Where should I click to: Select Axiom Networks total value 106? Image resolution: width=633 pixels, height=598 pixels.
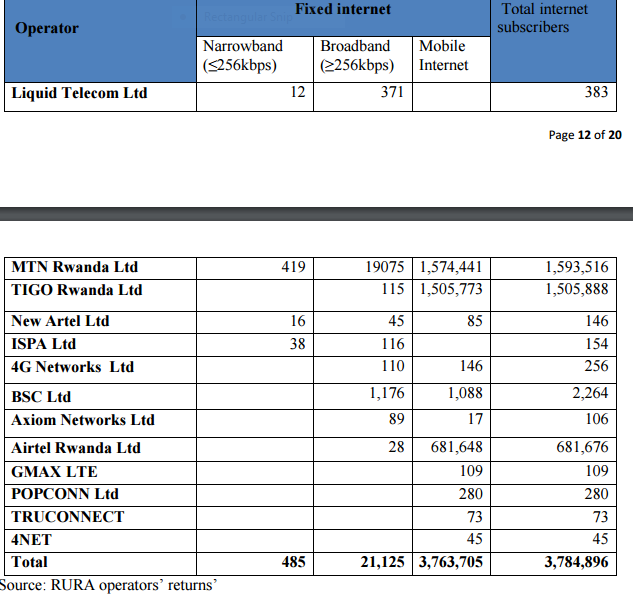click(x=597, y=419)
